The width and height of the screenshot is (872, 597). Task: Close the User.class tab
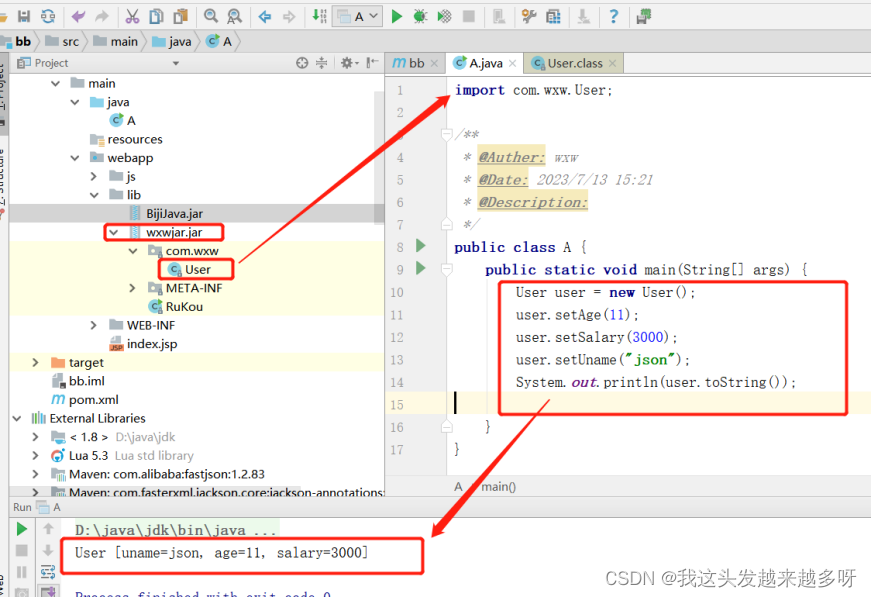pos(612,63)
